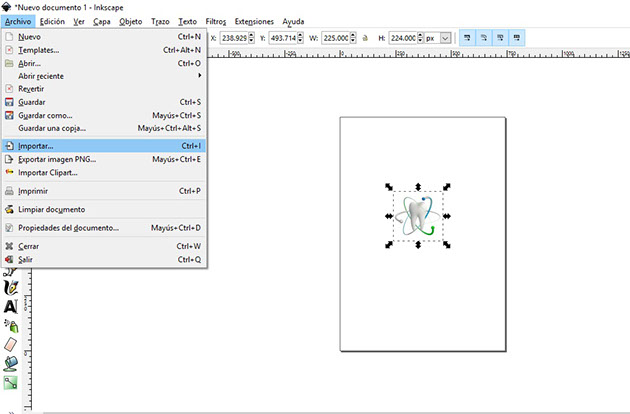Click the bottom-right corner resize handle
630x414 pixels.
pos(447,245)
